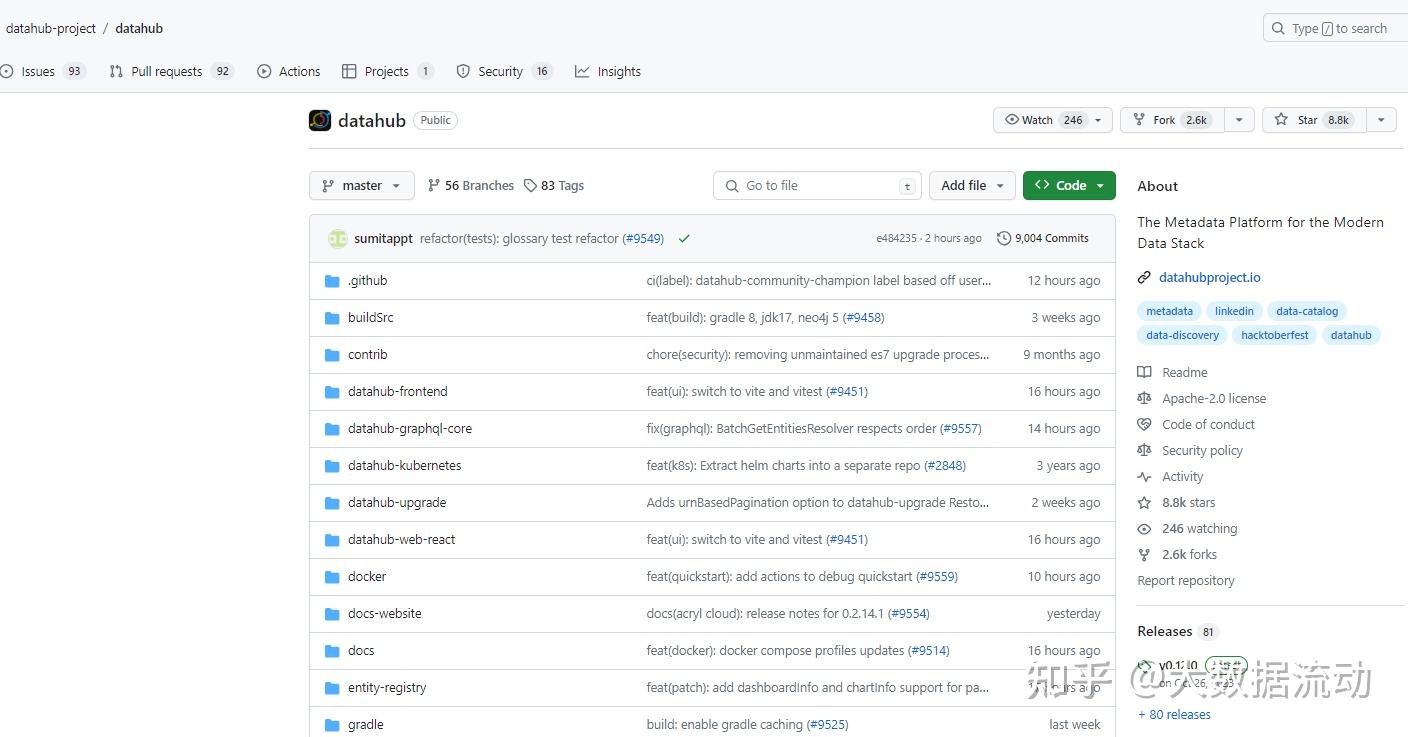Image resolution: width=1408 pixels, height=737 pixels.
Task: Click the folder icon beside datahub-web-react
Action: pyautogui.click(x=332, y=540)
